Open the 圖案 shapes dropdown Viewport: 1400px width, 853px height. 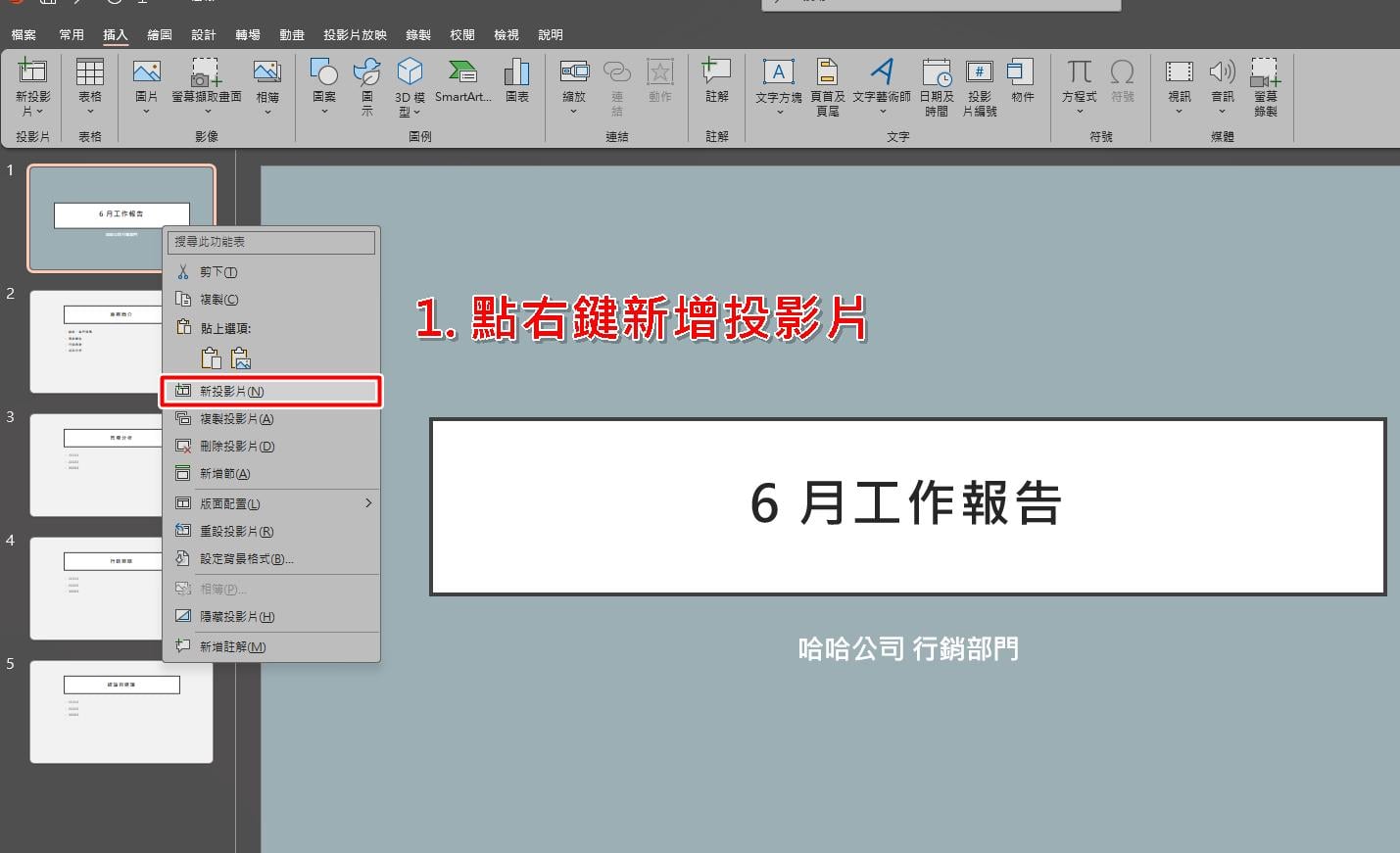pyautogui.click(x=324, y=85)
